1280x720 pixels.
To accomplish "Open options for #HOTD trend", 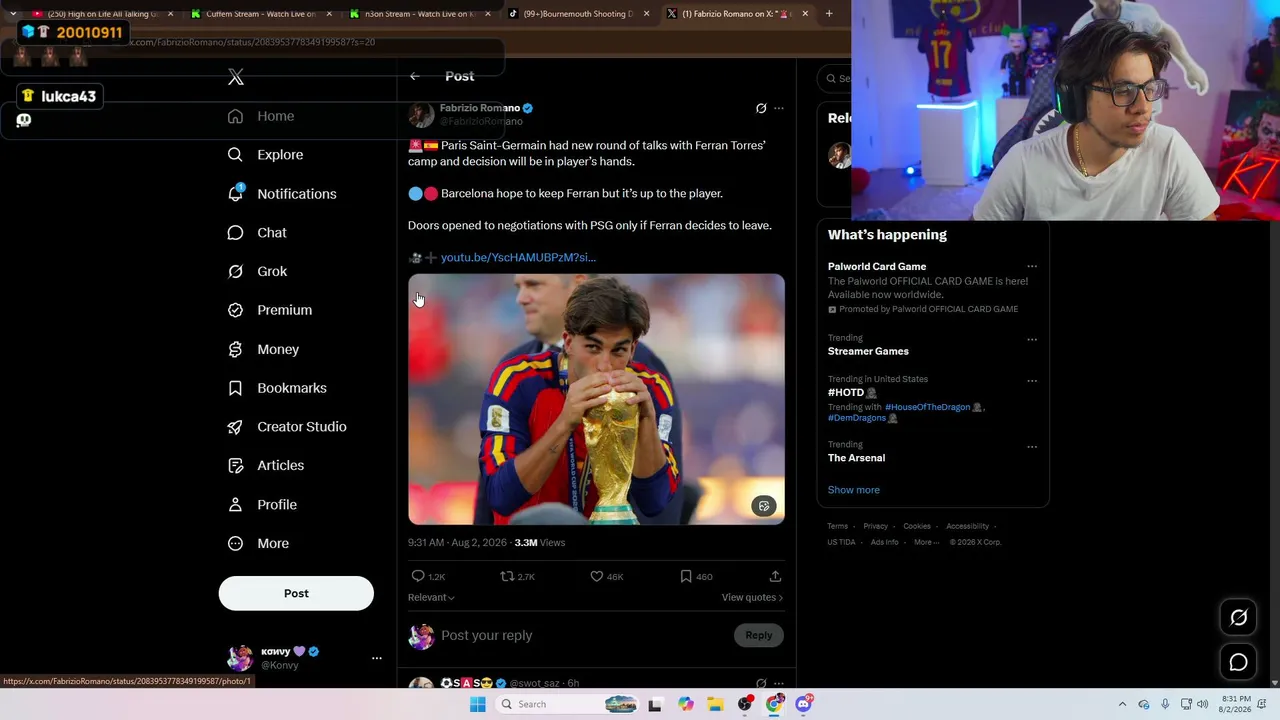I will [x=1032, y=381].
